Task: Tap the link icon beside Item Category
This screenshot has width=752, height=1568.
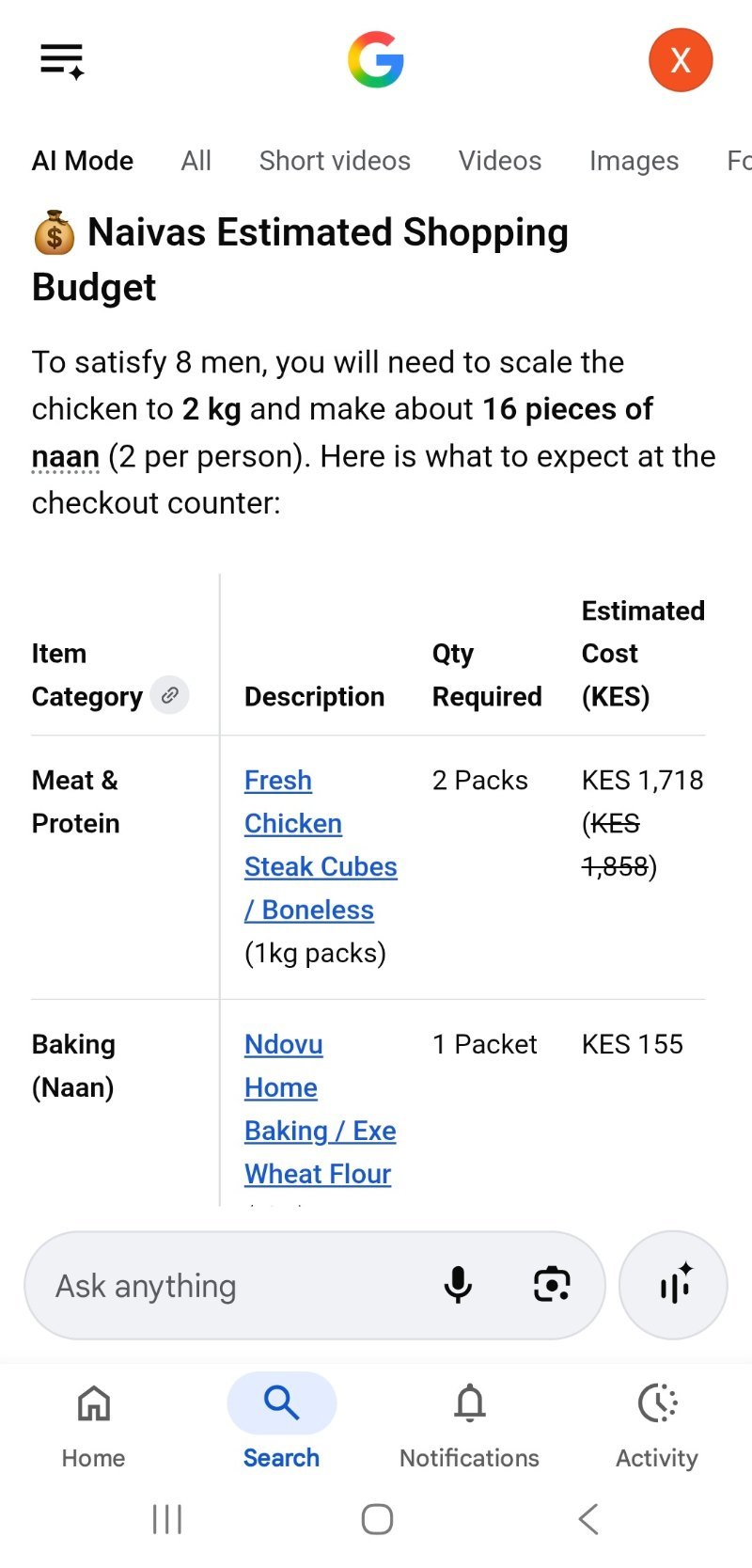Action: [x=170, y=695]
